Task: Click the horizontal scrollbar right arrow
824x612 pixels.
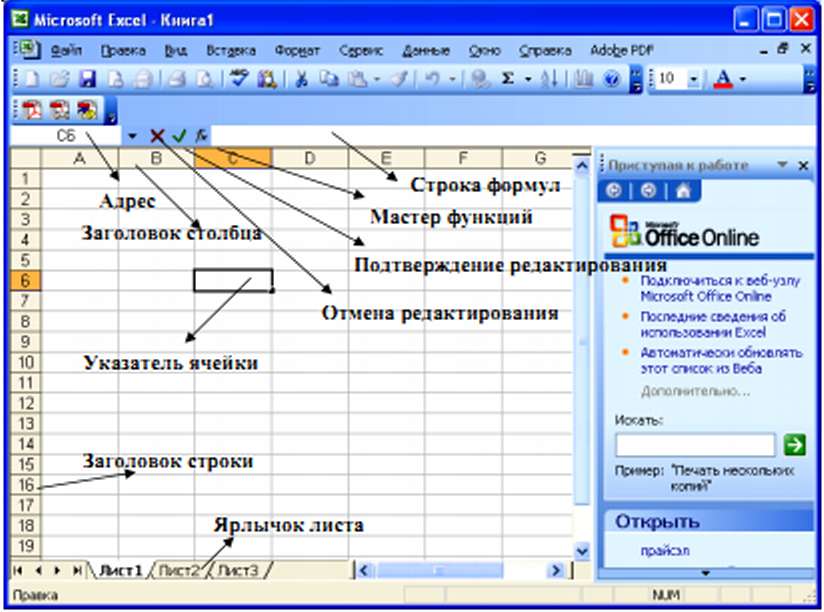Action: tap(555, 570)
